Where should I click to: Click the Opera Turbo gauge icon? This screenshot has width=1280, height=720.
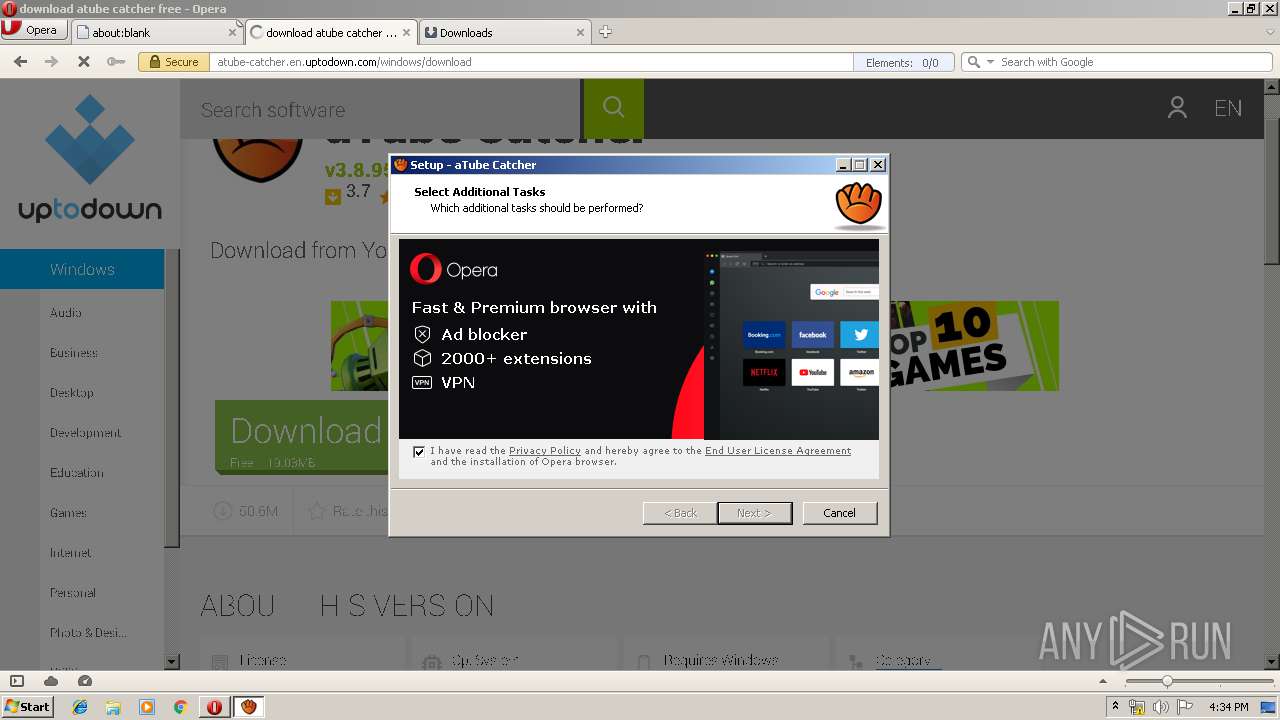85,681
